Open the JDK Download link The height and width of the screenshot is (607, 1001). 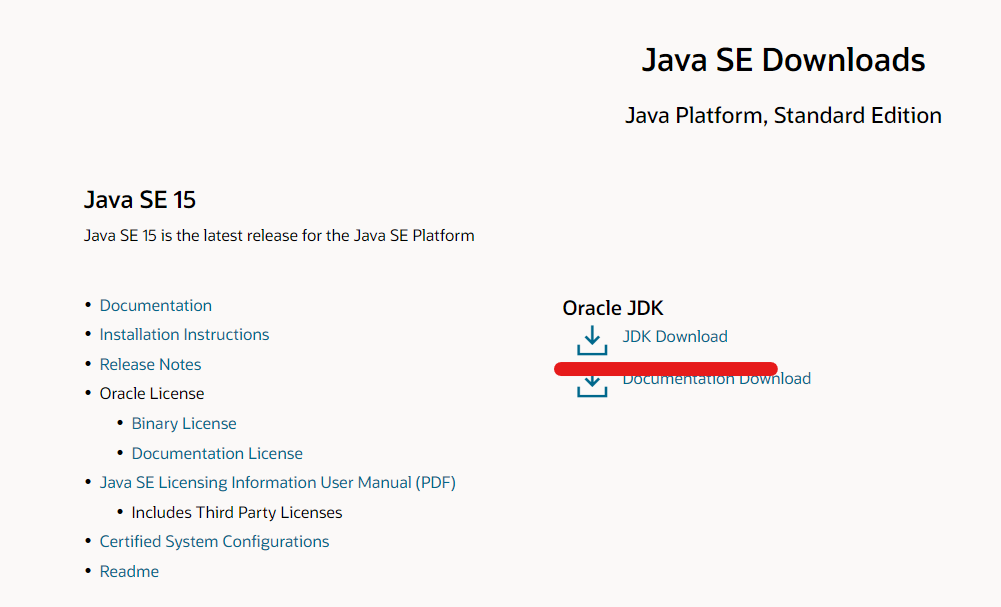pos(675,336)
